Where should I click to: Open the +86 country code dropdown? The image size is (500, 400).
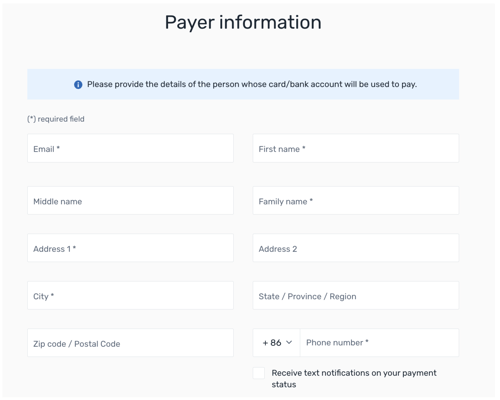tap(277, 343)
